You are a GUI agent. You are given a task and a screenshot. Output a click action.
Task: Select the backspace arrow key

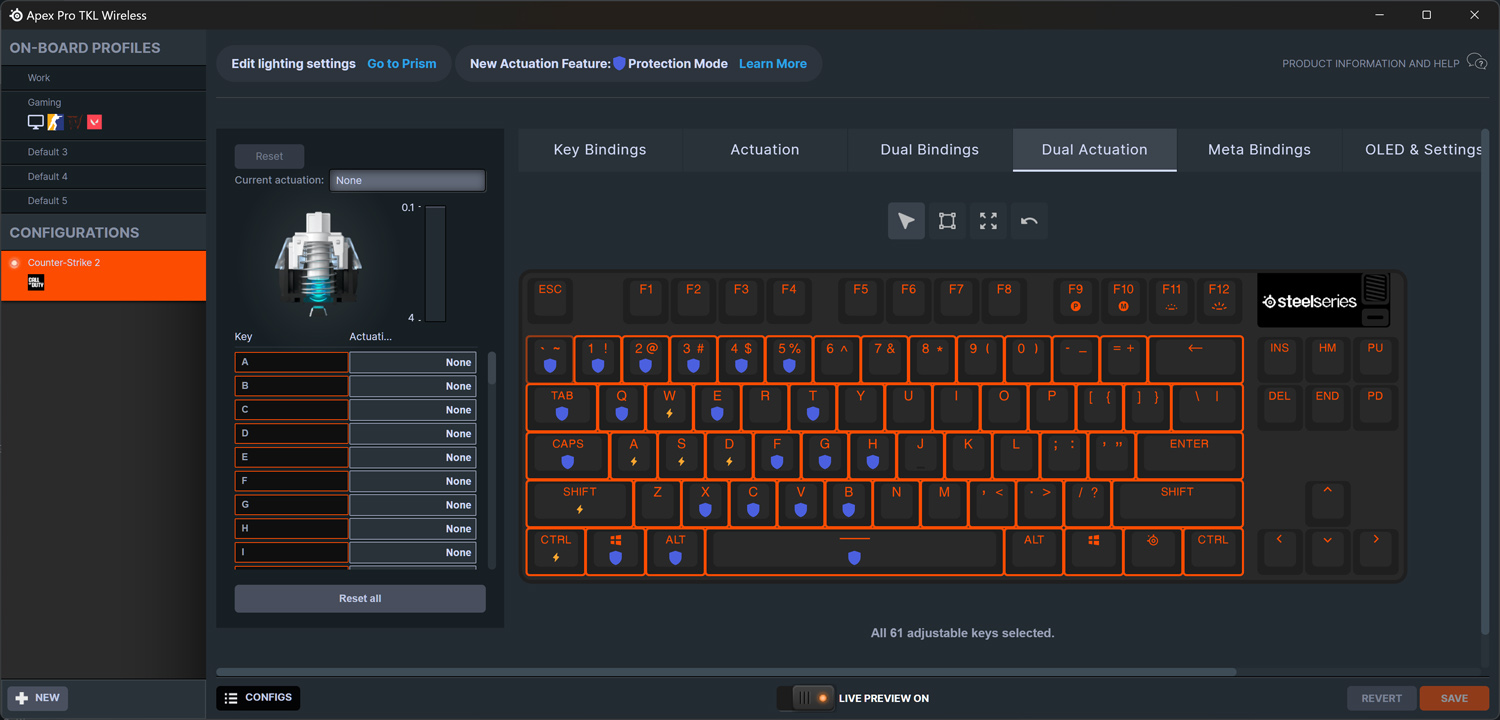point(1195,358)
